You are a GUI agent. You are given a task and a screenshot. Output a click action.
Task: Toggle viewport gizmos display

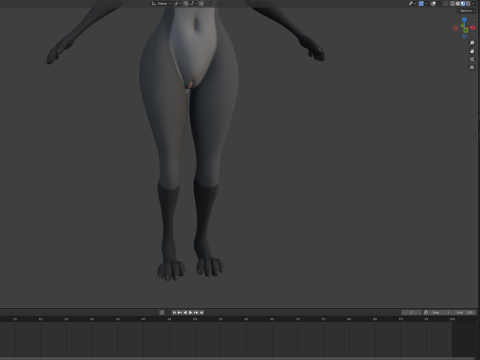coord(421,3)
